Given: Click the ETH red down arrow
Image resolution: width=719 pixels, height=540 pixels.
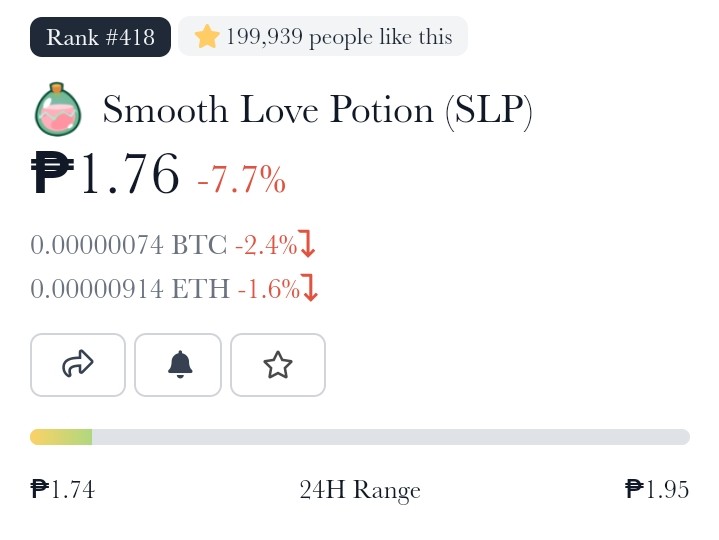Looking at the screenshot, I should (310, 288).
